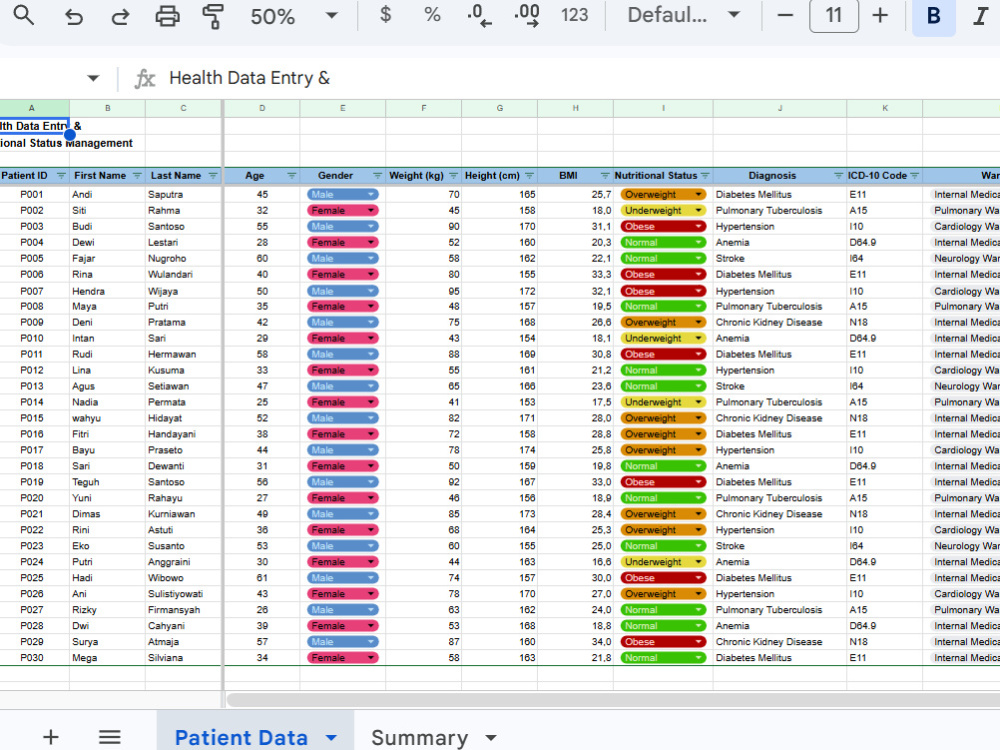Switch to the Summary tab
Screen dimensions: 1000x750
point(420,737)
